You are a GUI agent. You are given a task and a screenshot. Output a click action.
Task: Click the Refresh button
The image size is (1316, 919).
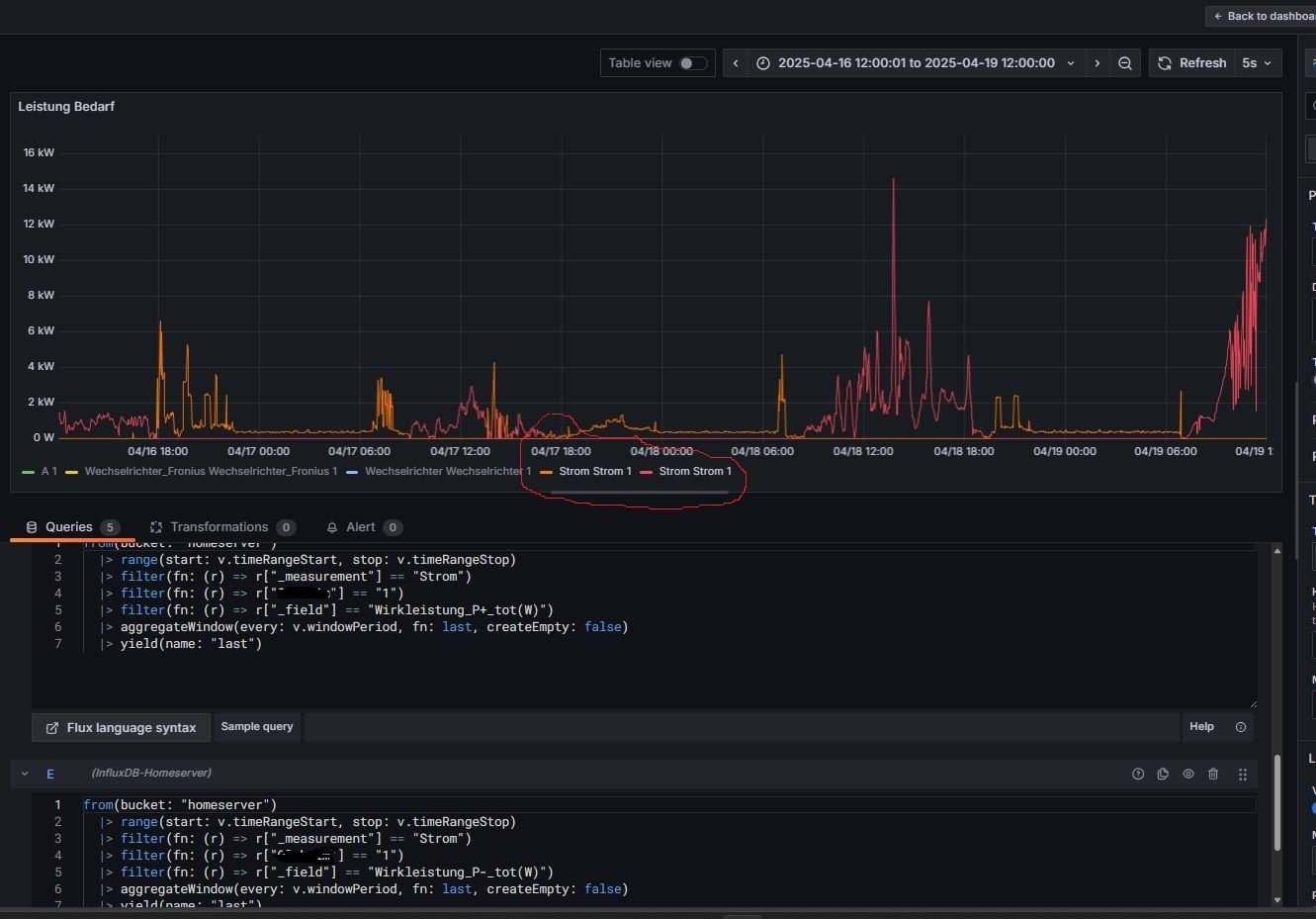(x=1191, y=63)
